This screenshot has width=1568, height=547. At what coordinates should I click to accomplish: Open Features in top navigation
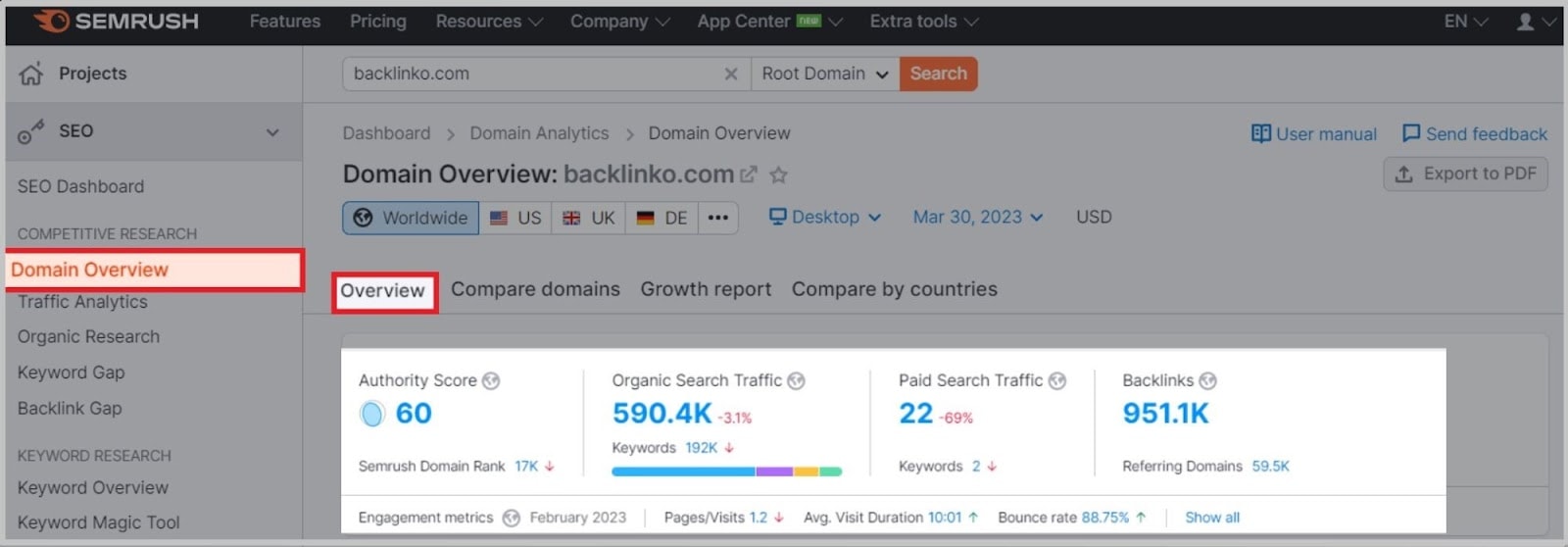click(x=285, y=21)
